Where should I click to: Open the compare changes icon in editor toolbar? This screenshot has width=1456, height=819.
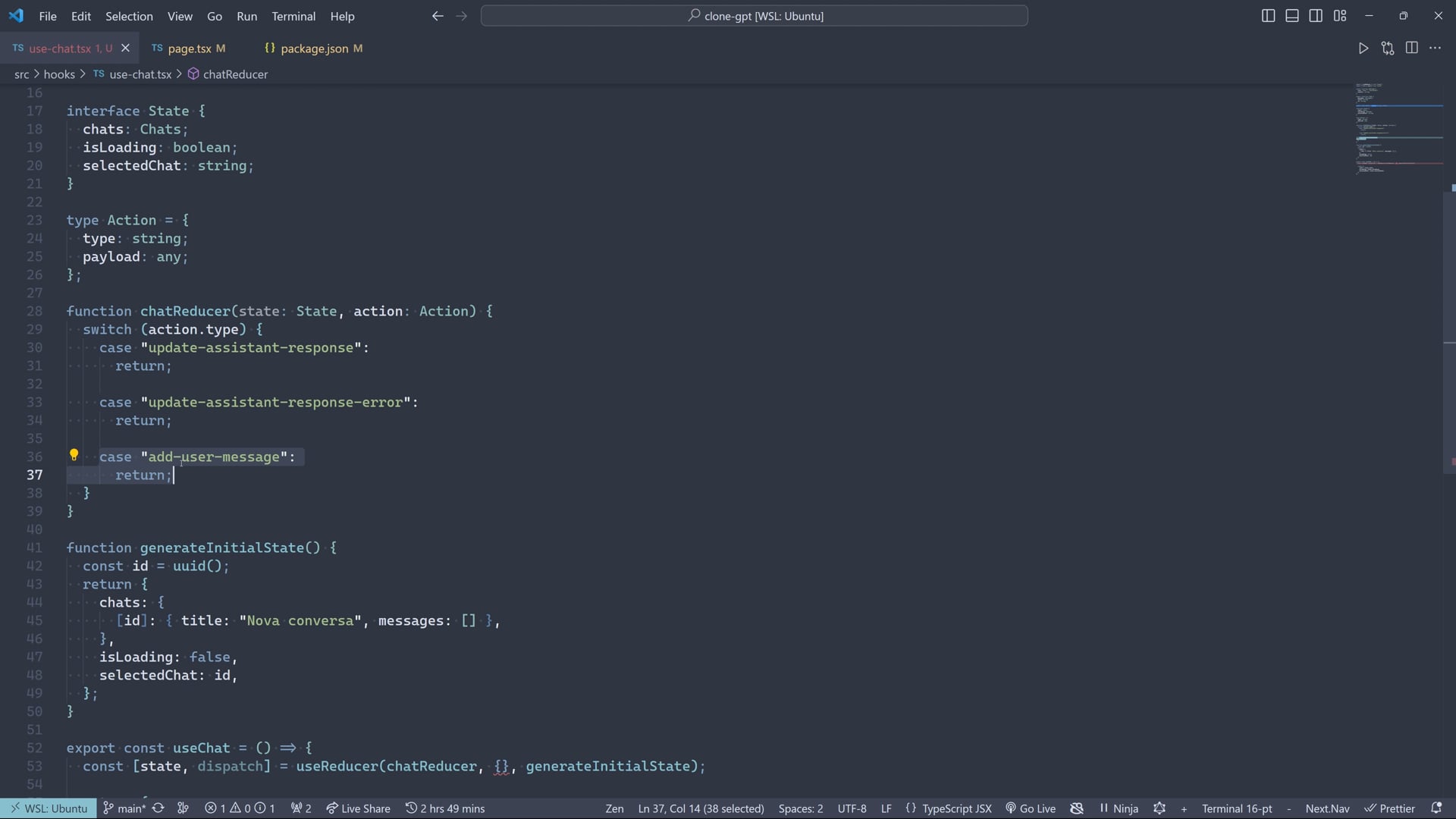tap(1387, 49)
